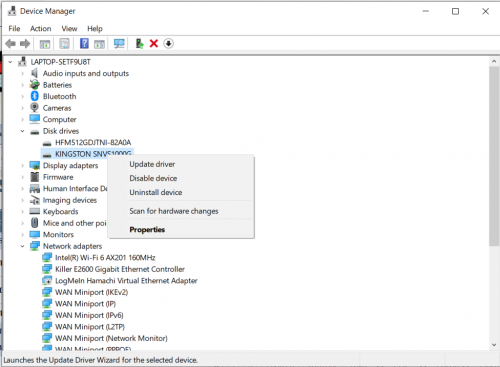The image size is (500, 367).
Task: Collapse the Network adapters category
Action: point(22,246)
